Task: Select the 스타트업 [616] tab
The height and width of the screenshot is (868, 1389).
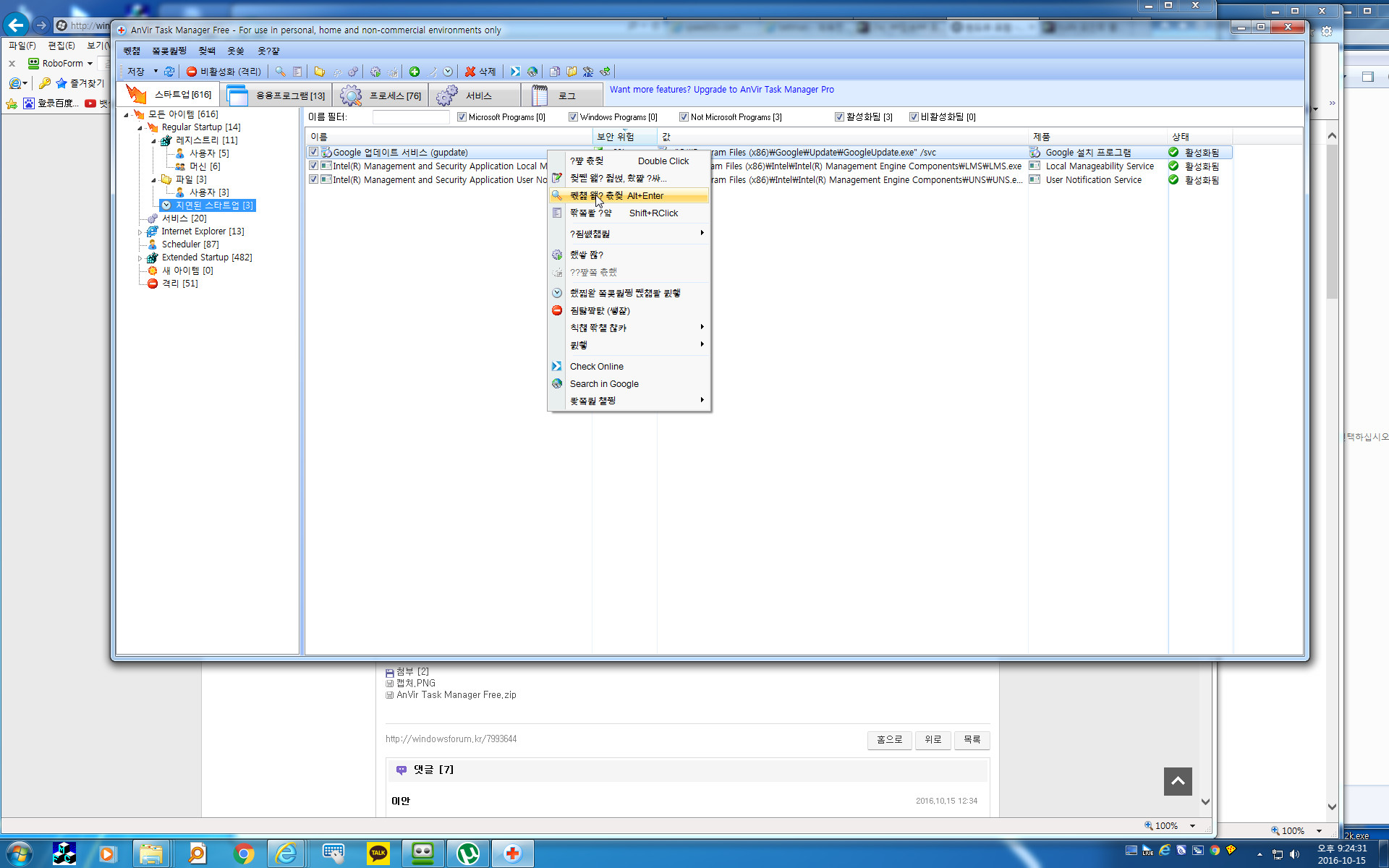Action: click(x=169, y=95)
